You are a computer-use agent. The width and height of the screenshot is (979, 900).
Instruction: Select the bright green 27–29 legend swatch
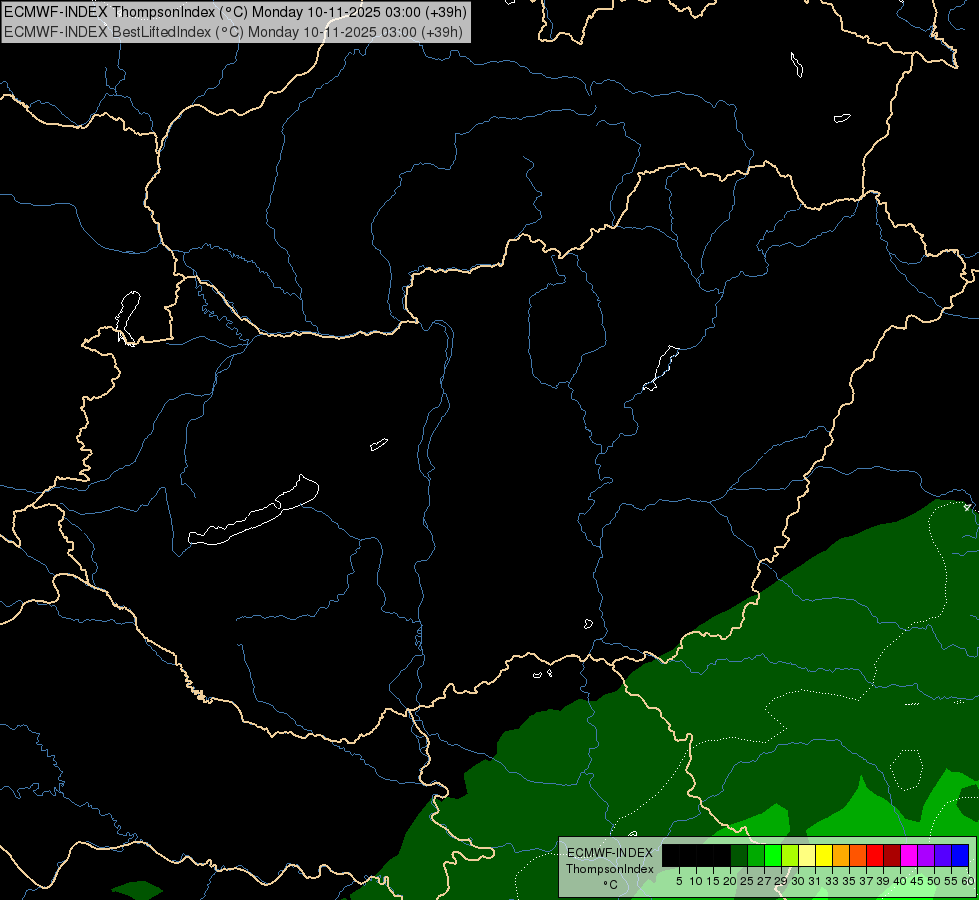pos(773,855)
